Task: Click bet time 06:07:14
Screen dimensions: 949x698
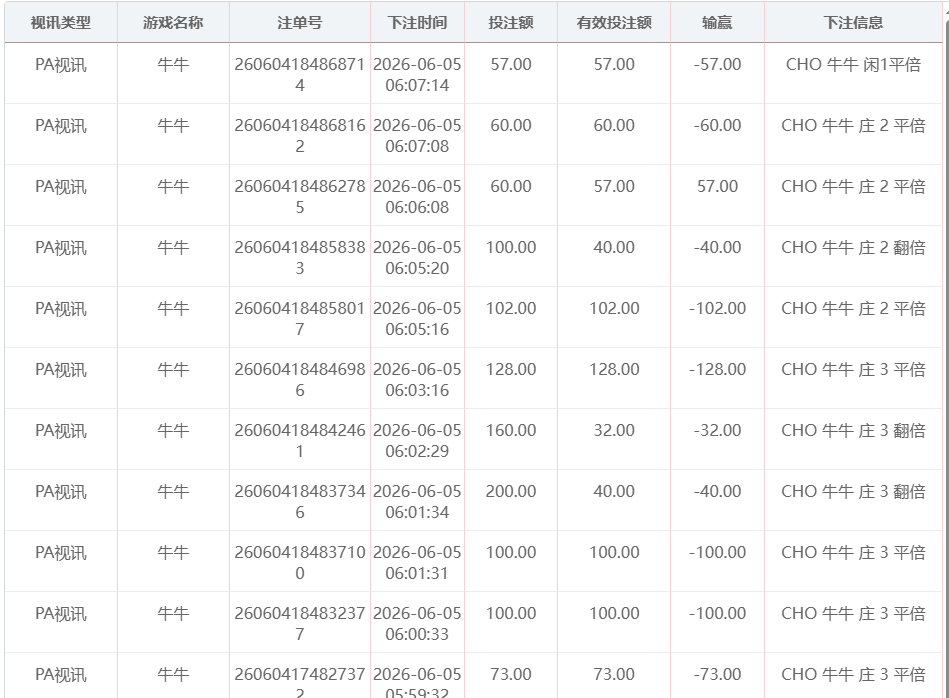Action: pos(417,85)
